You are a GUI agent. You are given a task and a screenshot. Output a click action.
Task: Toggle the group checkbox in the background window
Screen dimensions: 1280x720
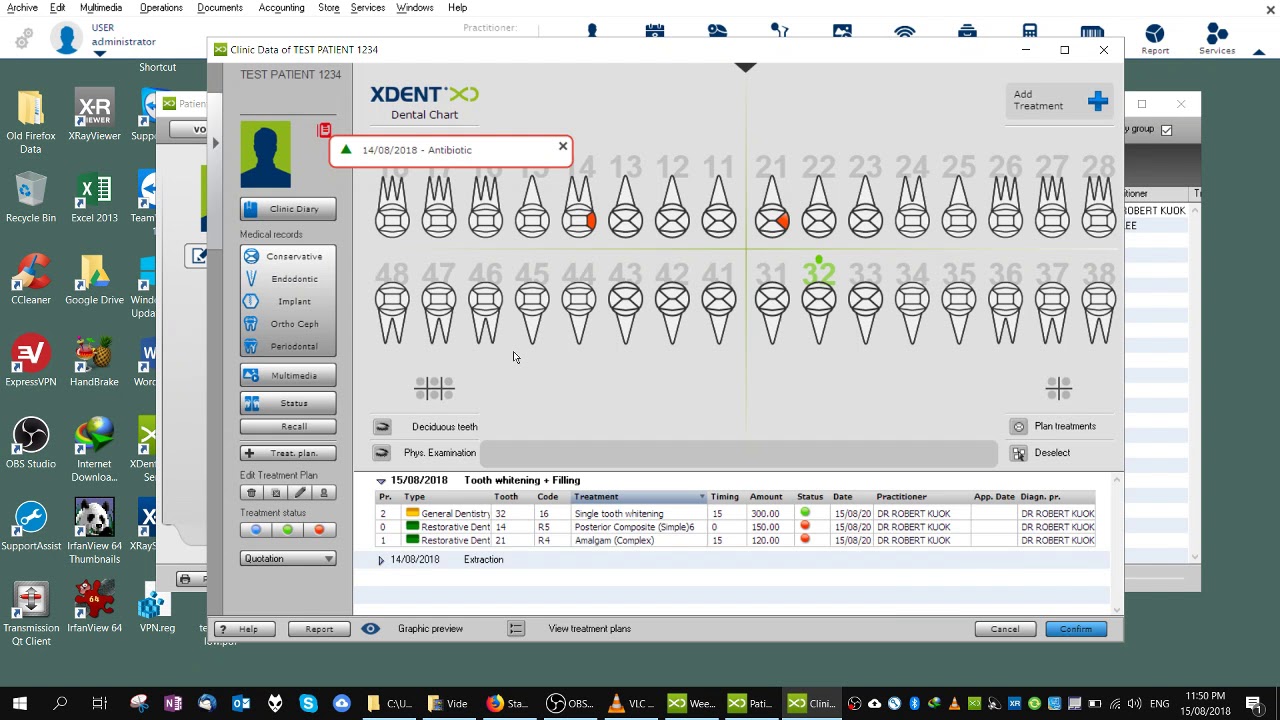(x=1166, y=130)
